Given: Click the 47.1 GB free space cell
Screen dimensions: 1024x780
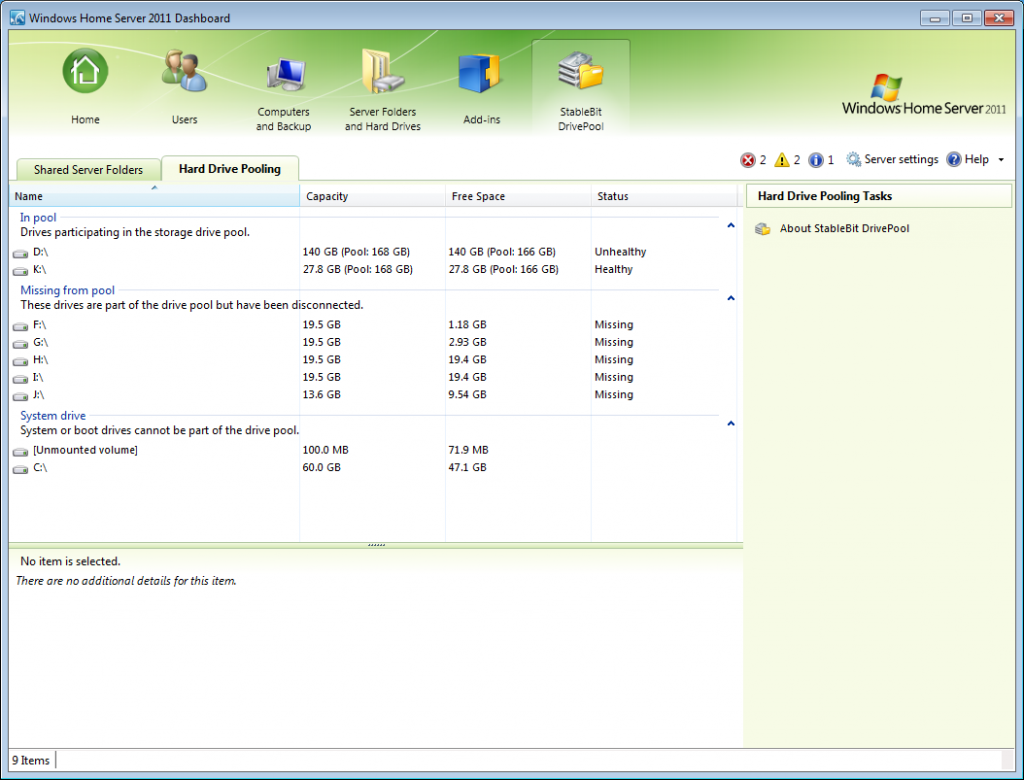Looking at the screenshot, I should [x=467, y=467].
